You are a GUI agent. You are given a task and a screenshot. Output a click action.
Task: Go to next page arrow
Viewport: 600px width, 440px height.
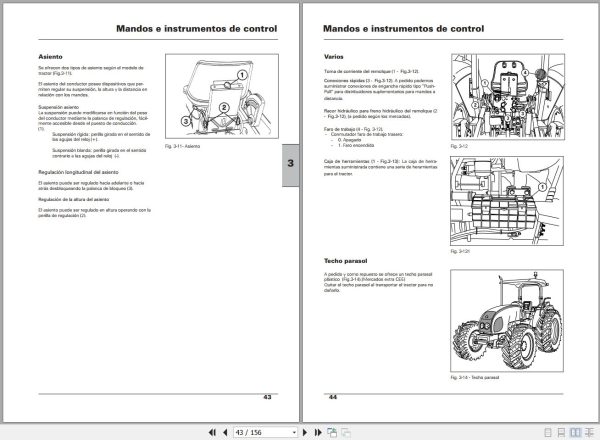tap(305, 432)
